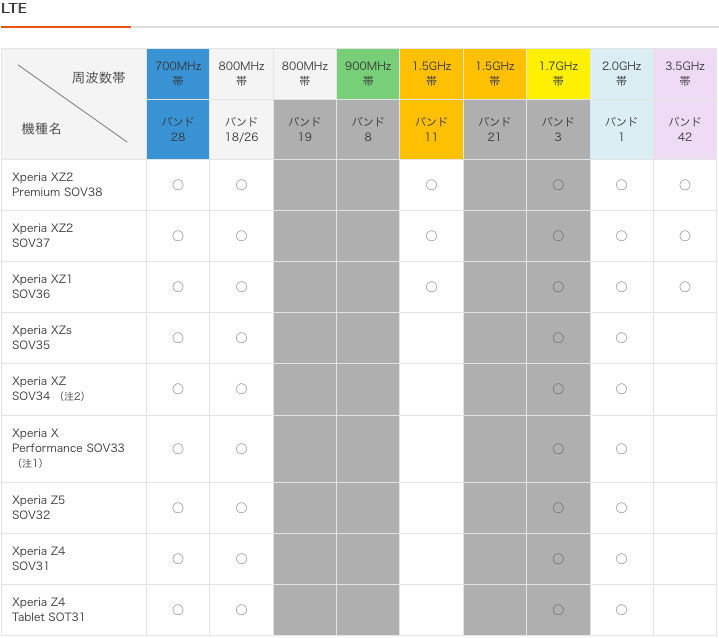The width and height of the screenshot is (719, 638).
Task: Click the バンド 42 header cell
Action: (685, 129)
